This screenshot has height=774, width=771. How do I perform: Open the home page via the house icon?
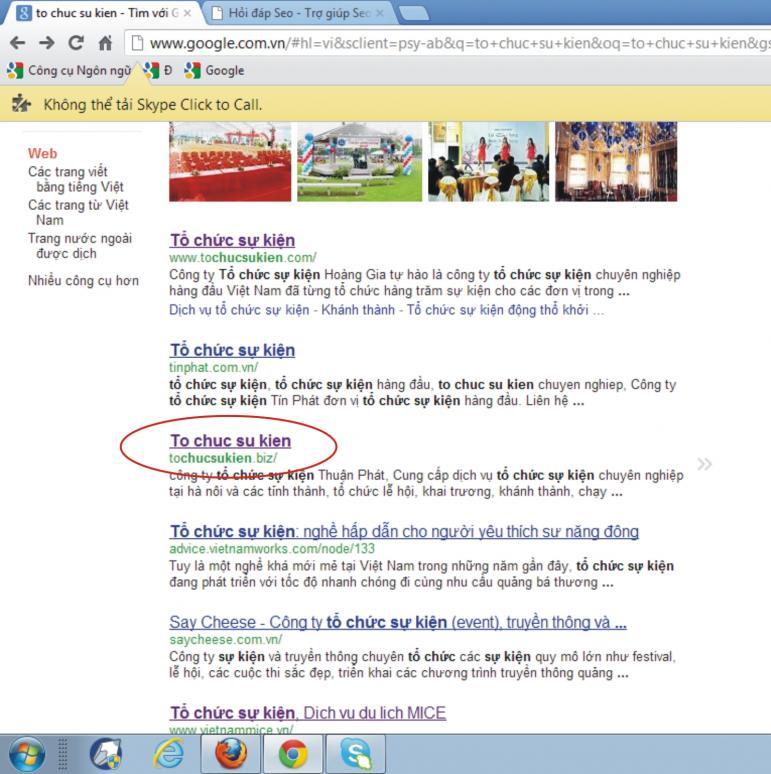tap(105, 43)
